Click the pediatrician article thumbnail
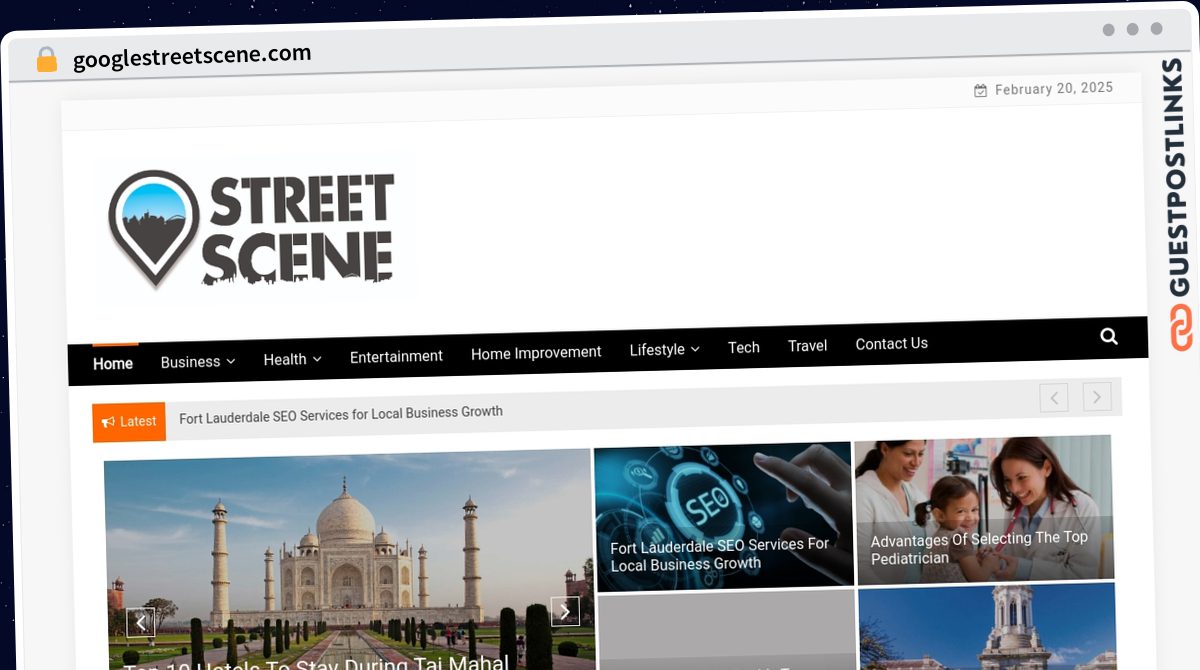The width and height of the screenshot is (1200, 670). [x=984, y=508]
